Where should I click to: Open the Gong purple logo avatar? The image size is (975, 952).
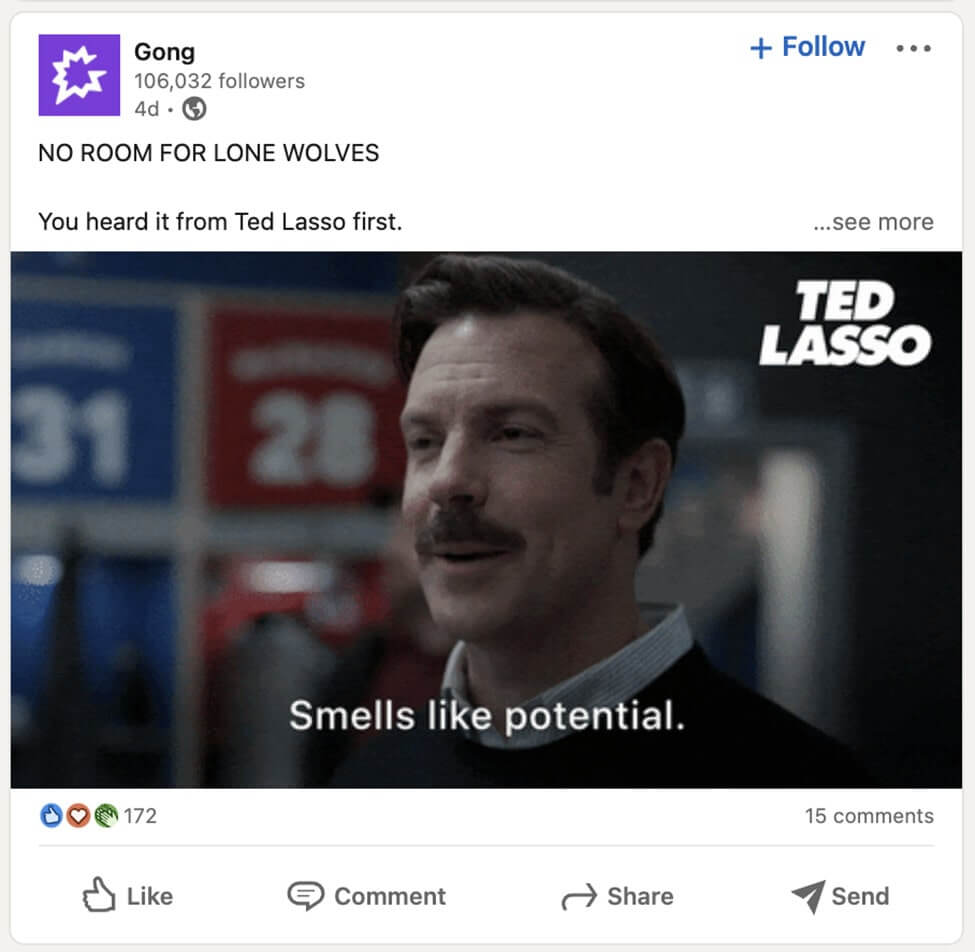point(79,75)
